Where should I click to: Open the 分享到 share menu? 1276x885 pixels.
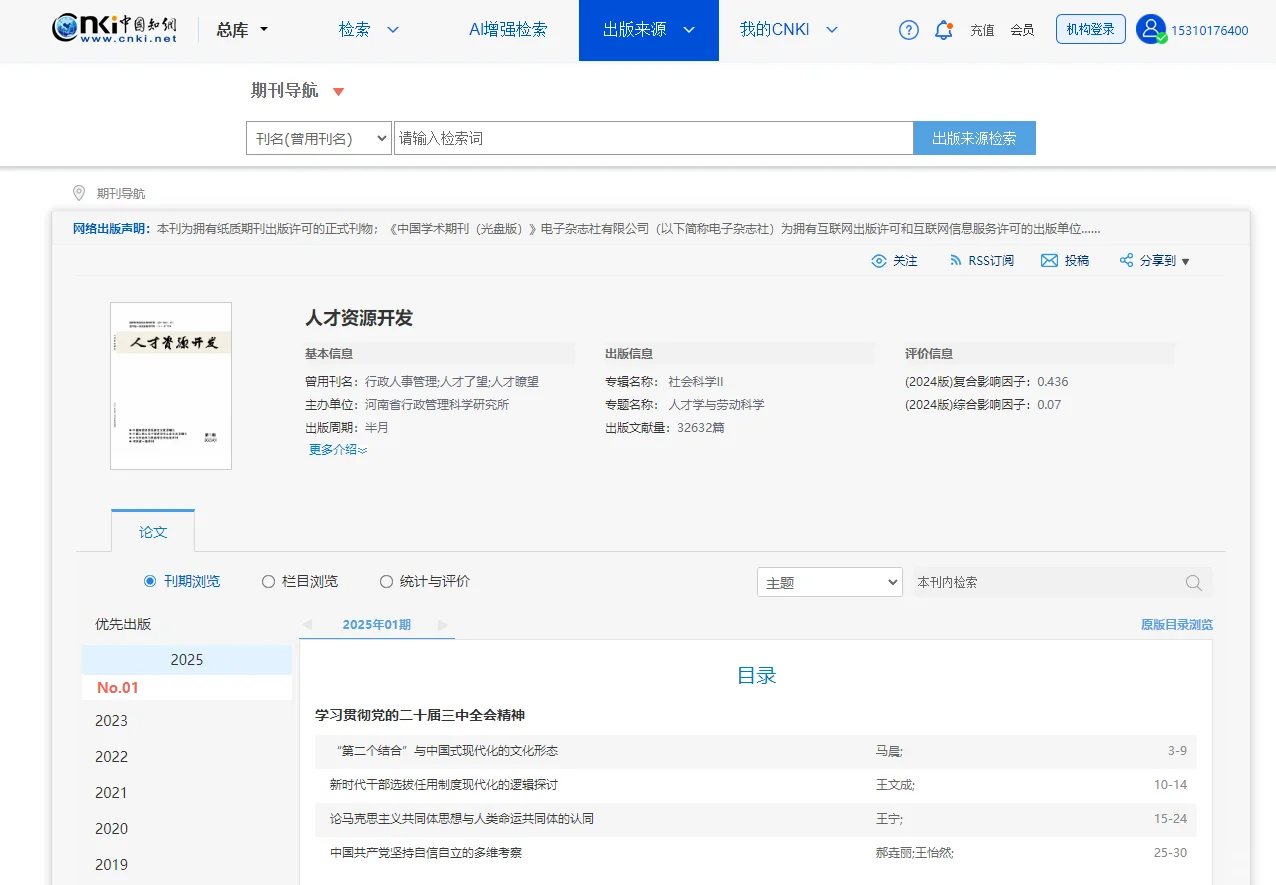1153,260
